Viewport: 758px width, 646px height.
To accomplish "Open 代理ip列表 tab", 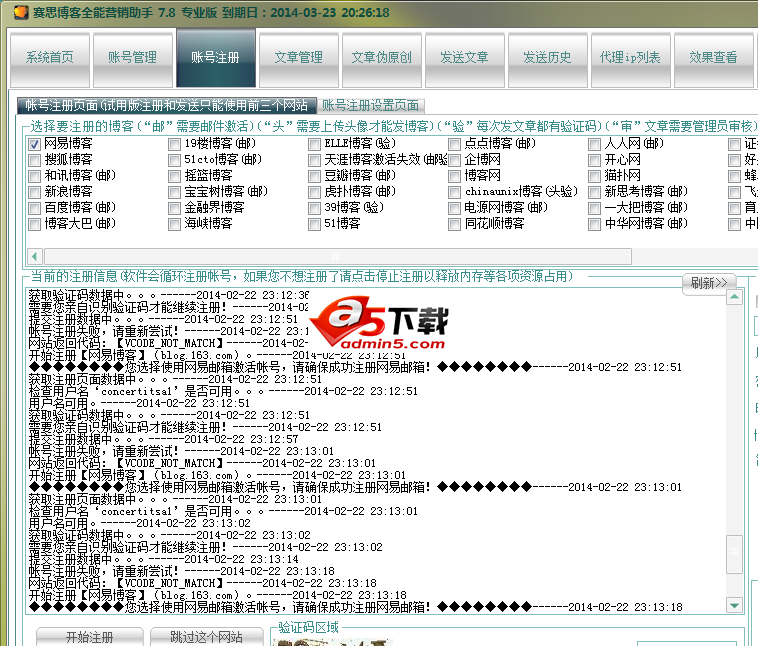I will 630,60.
